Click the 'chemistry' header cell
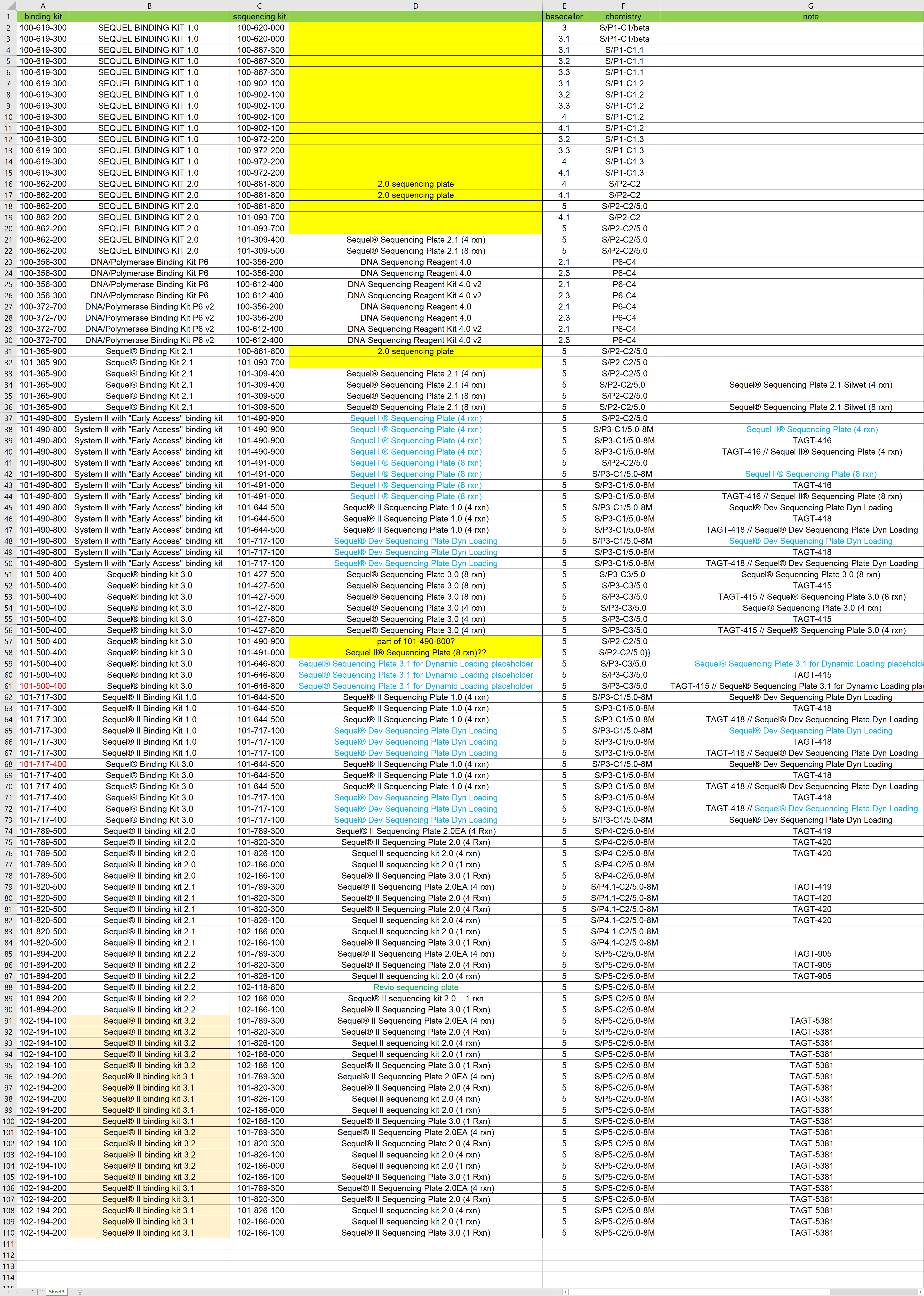924x1296 pixels. [623, 16]
